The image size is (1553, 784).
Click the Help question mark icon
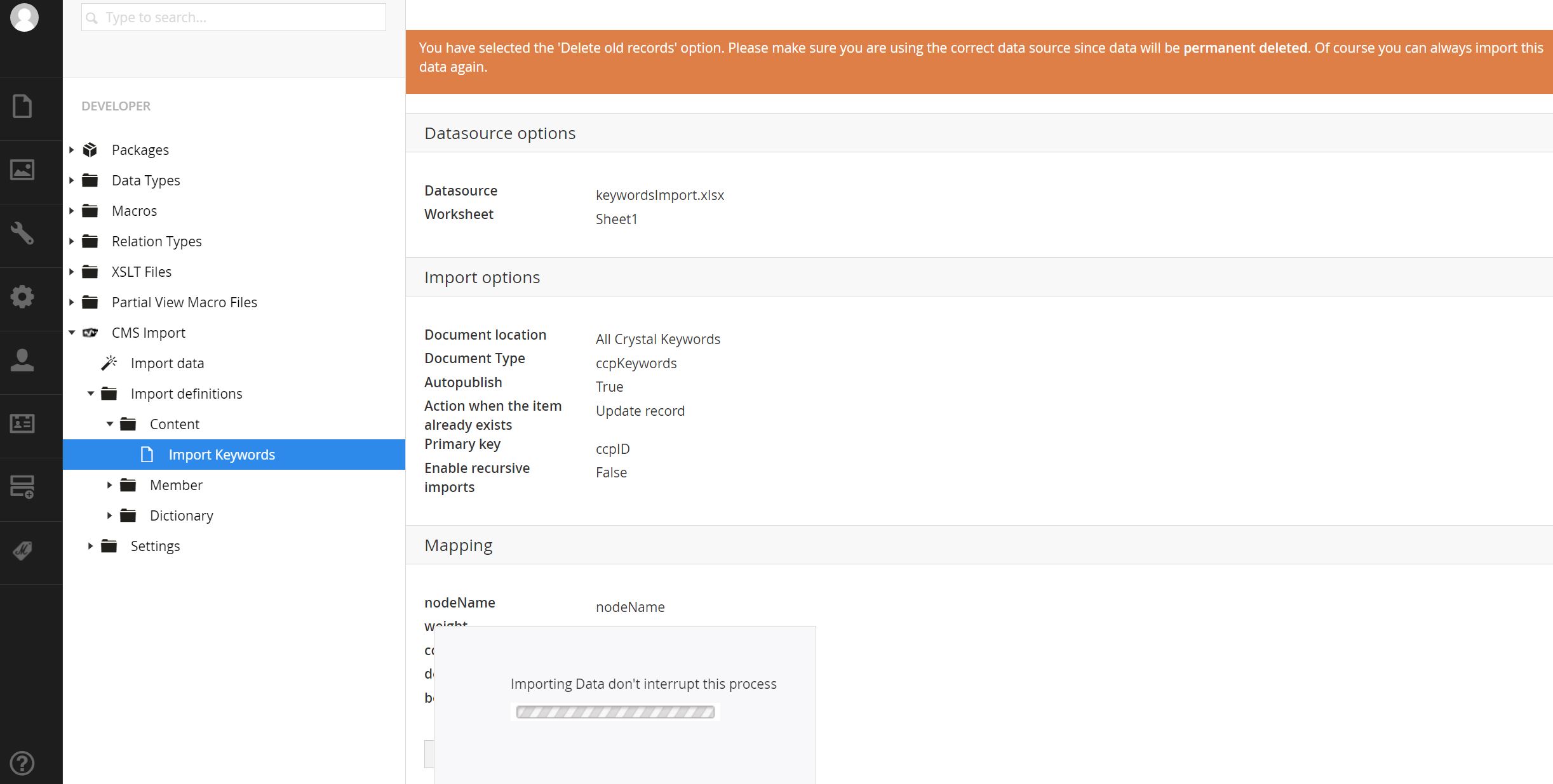tap(22, 762)
